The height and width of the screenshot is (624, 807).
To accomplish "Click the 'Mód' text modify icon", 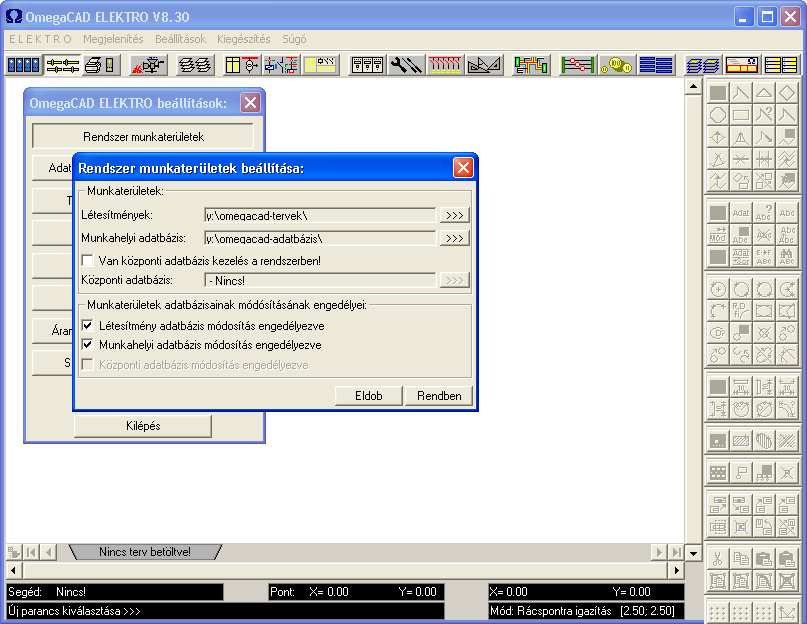I will coord(718,235).
